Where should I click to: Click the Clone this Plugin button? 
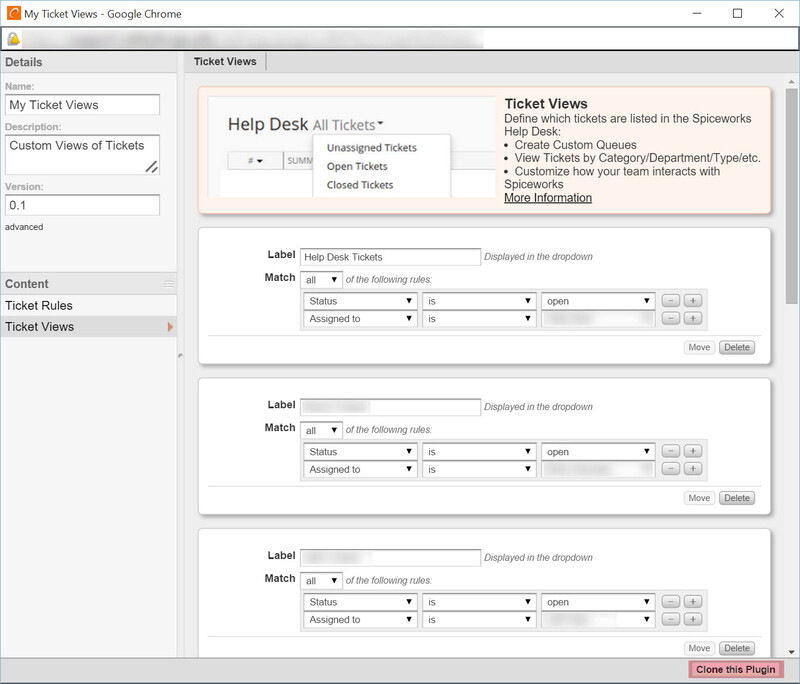[x=735, y=669]
